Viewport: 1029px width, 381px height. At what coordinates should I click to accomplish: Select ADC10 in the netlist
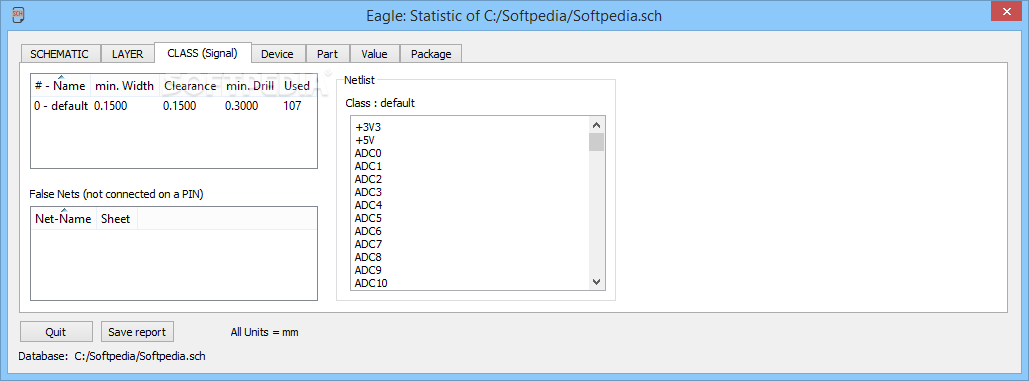(x=371, y=283)
